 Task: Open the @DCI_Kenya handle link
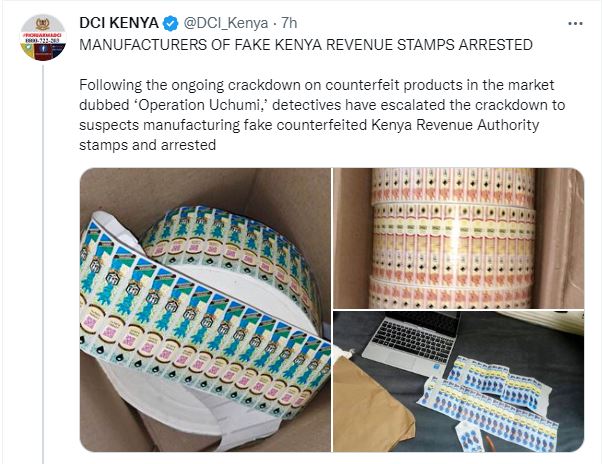pos(226,23)
